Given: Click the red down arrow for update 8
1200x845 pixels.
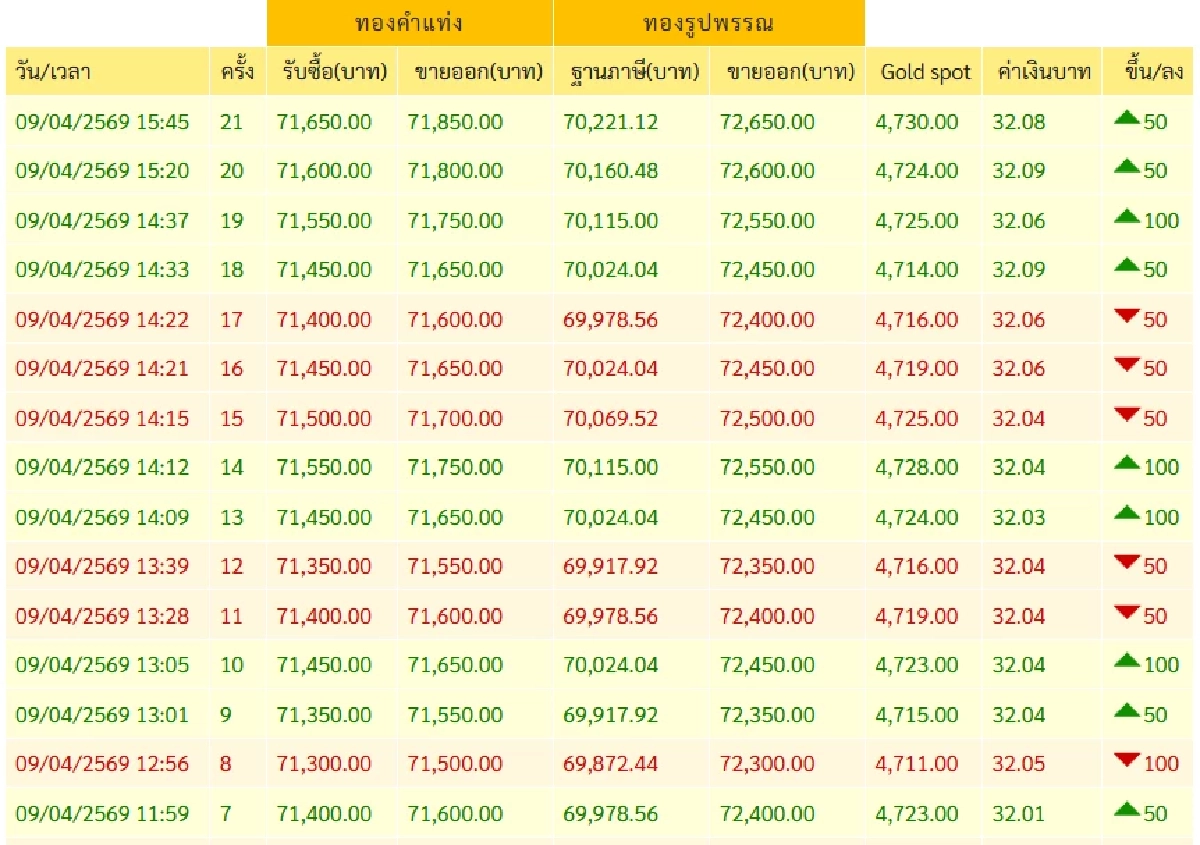Looking at the screenshot, I should pyautogui.click(x=1127, y=761).
